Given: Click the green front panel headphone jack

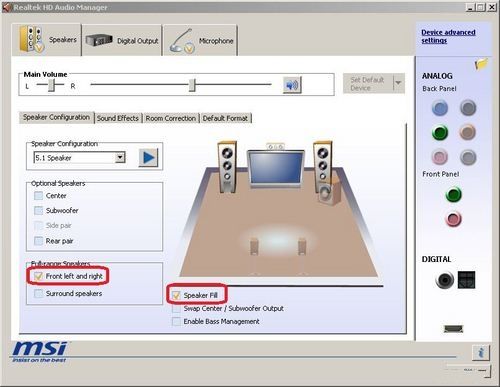Looking at the screenshot, I should point(453,195).
